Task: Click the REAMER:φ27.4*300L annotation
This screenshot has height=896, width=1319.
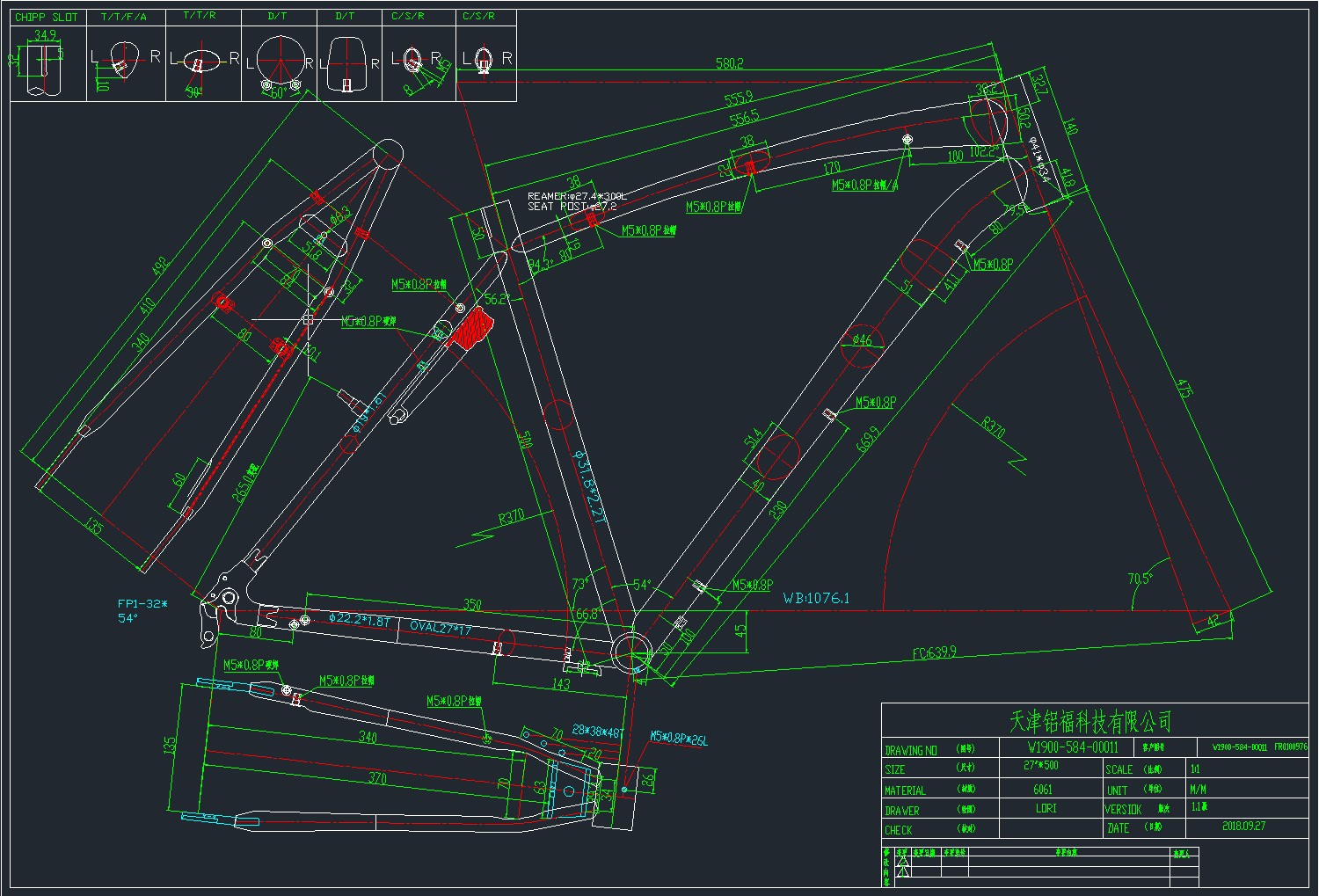Action: 577,196
